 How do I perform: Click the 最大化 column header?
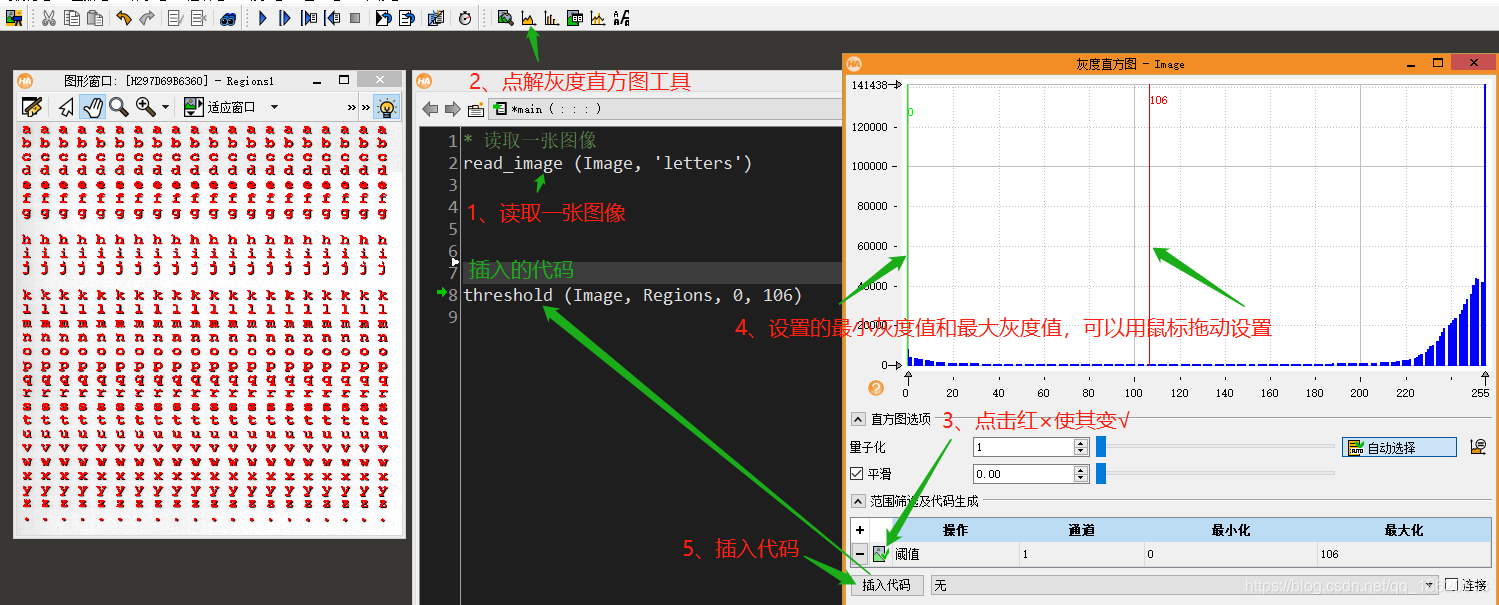1403,530
